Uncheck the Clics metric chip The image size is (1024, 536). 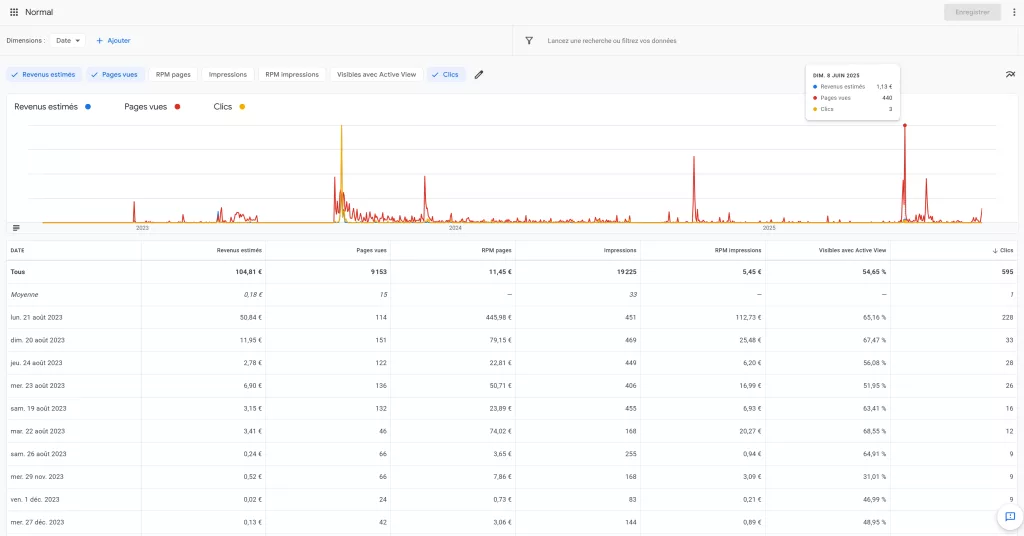445,74
